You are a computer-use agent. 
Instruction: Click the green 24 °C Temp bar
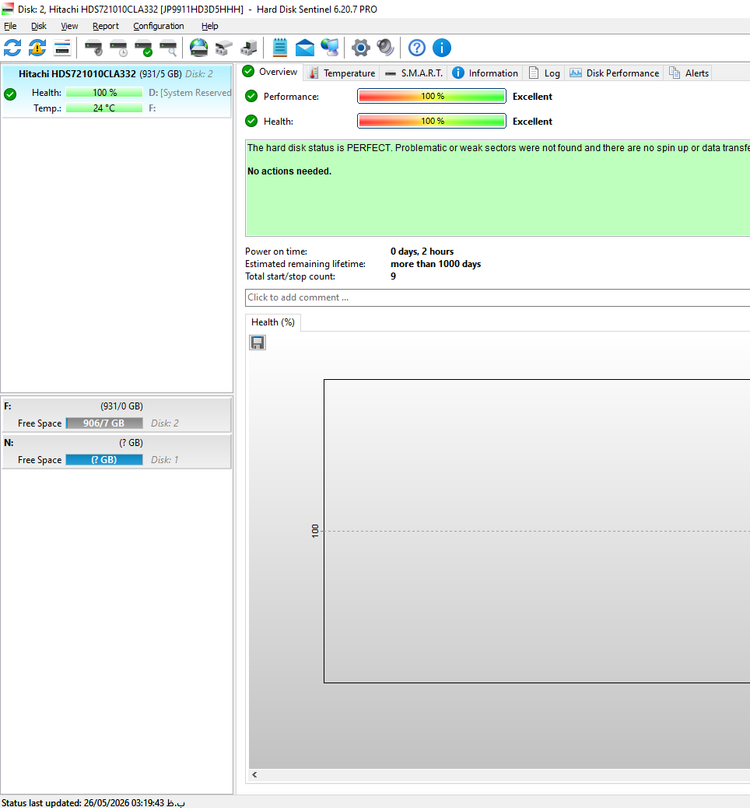tap(104, 108)
